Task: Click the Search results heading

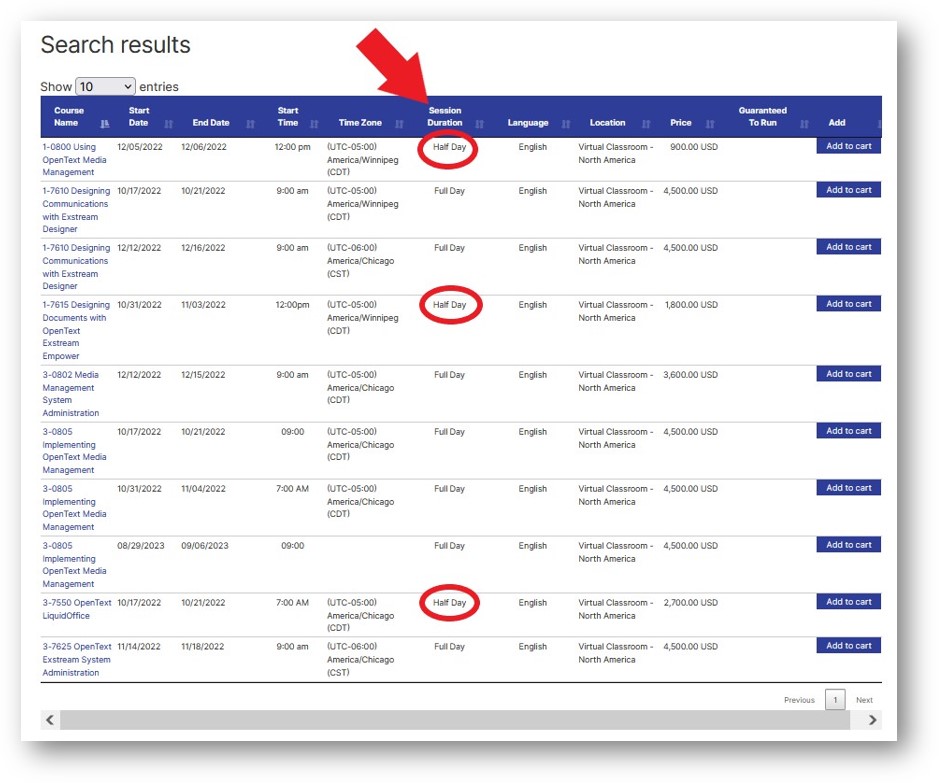Action: 116,45
